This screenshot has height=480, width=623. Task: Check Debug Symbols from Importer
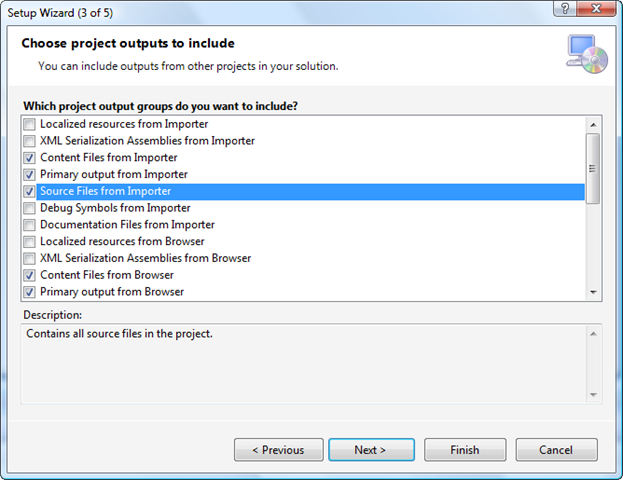point(30,208)
